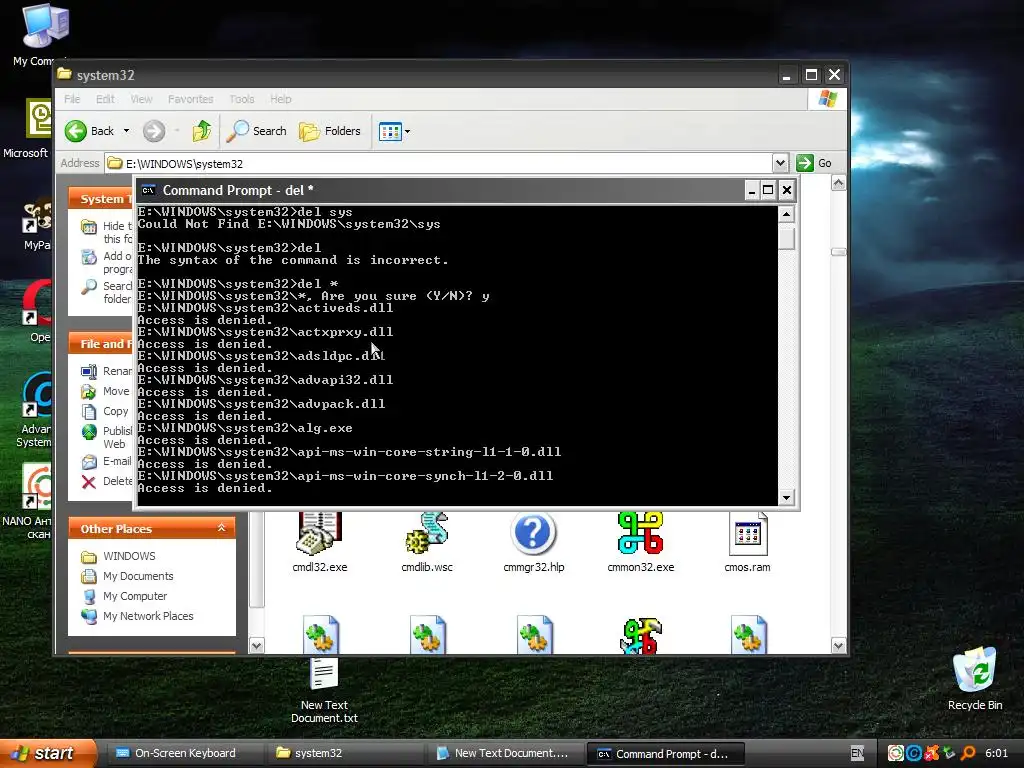Screen dimensions: 1024x768
Task: Open the Favorites menu
Action: [191, 99]
